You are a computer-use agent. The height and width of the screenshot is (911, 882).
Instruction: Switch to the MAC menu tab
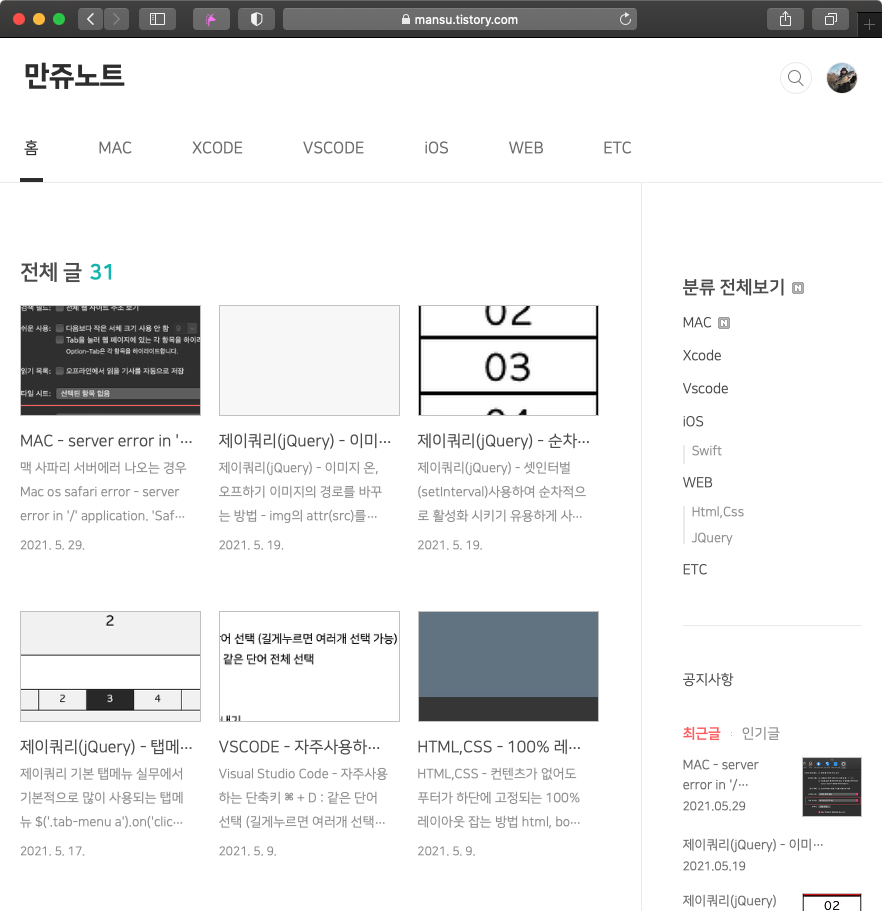click(x=115, y=148)
